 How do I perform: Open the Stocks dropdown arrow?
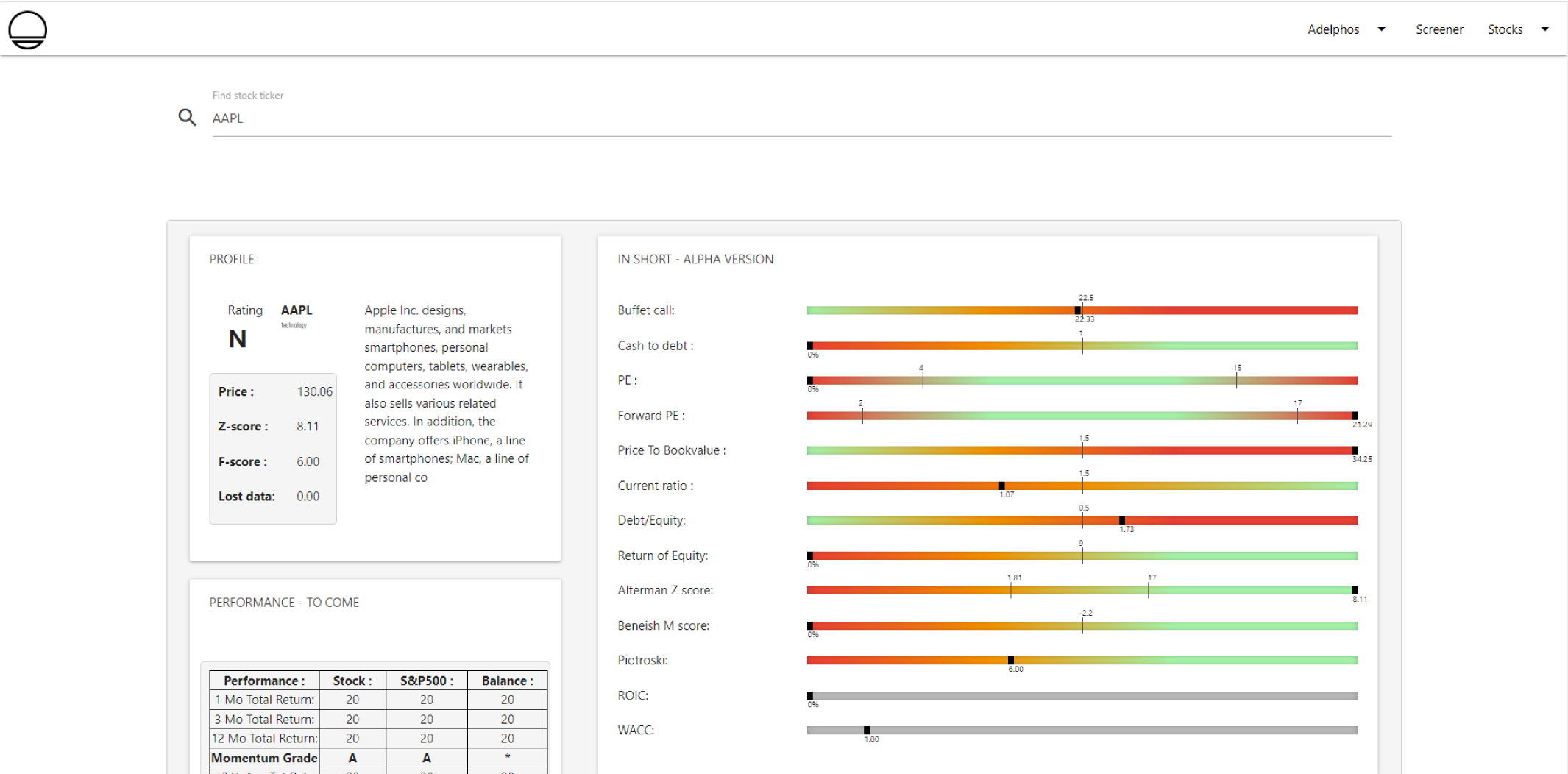tap(1544, 29)
